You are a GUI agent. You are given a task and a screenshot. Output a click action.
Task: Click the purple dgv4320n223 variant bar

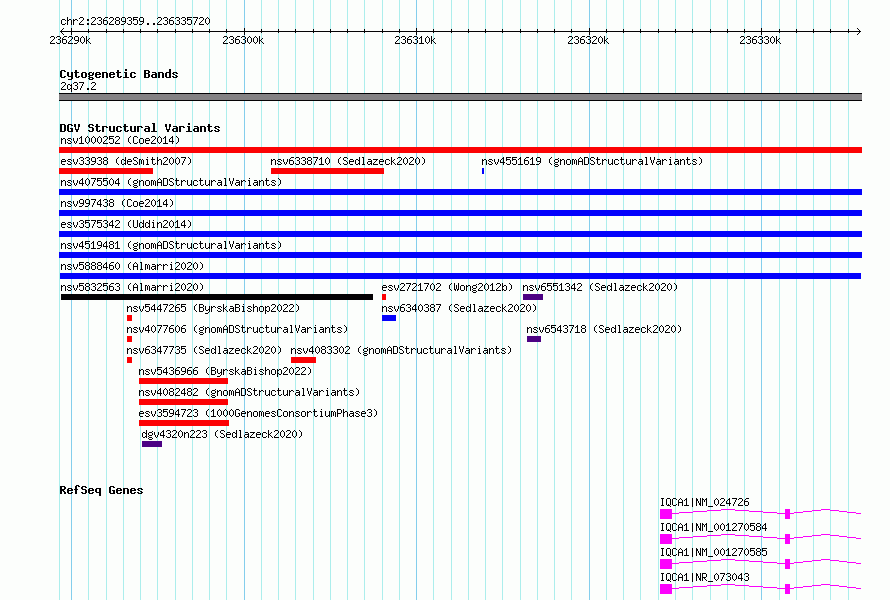pyautogui.click(x=152, y=444)
